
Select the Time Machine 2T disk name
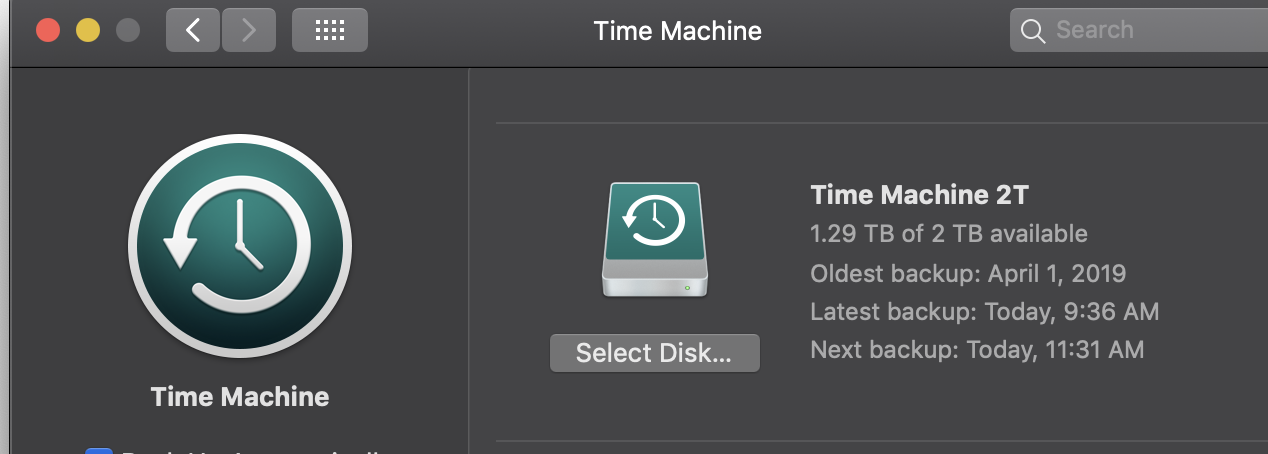[x=920, y=194]
